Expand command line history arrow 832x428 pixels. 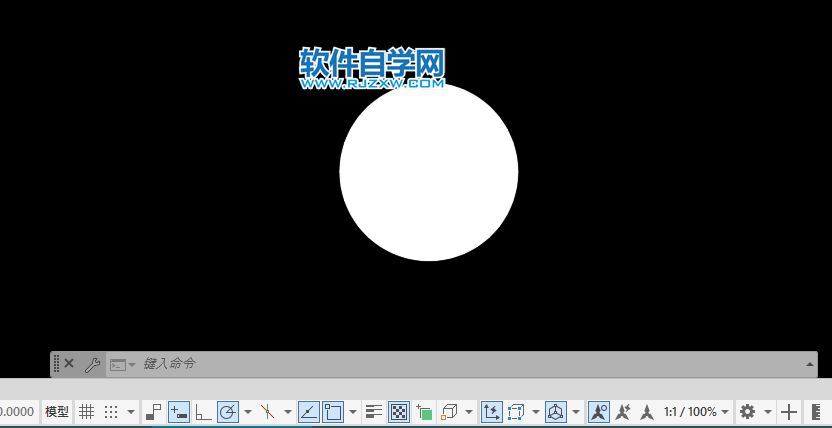810,364
